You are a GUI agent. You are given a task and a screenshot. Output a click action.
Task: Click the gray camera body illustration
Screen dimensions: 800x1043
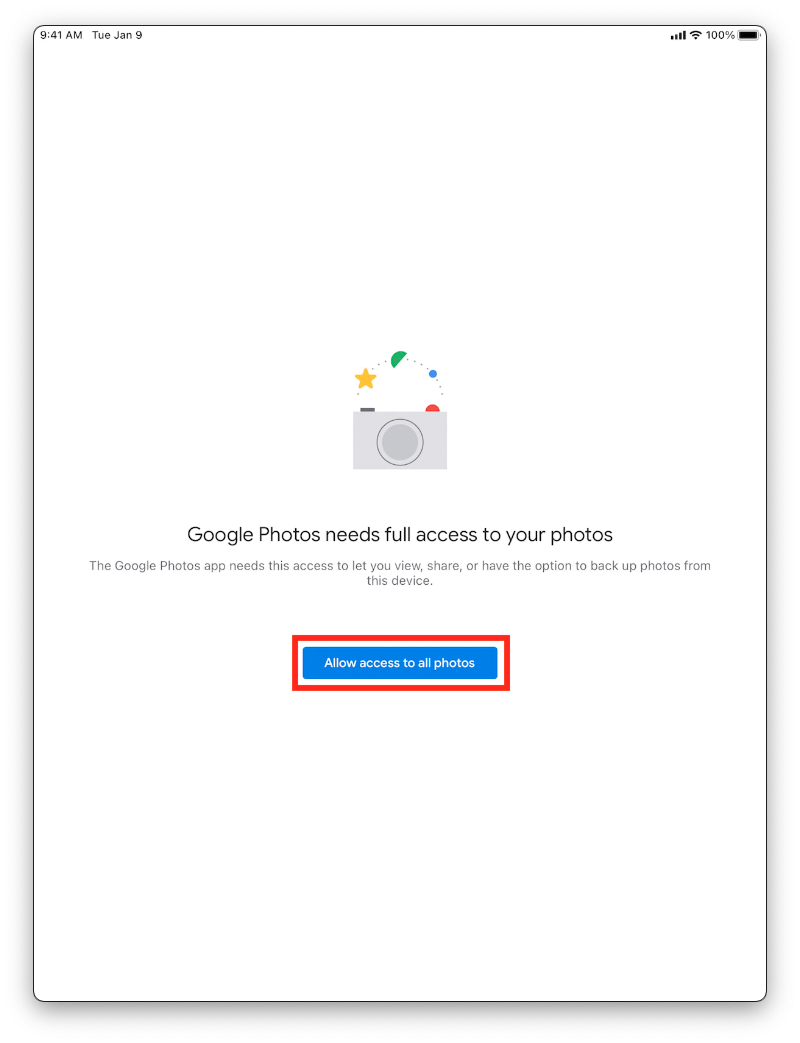click(x=400, y=440)
